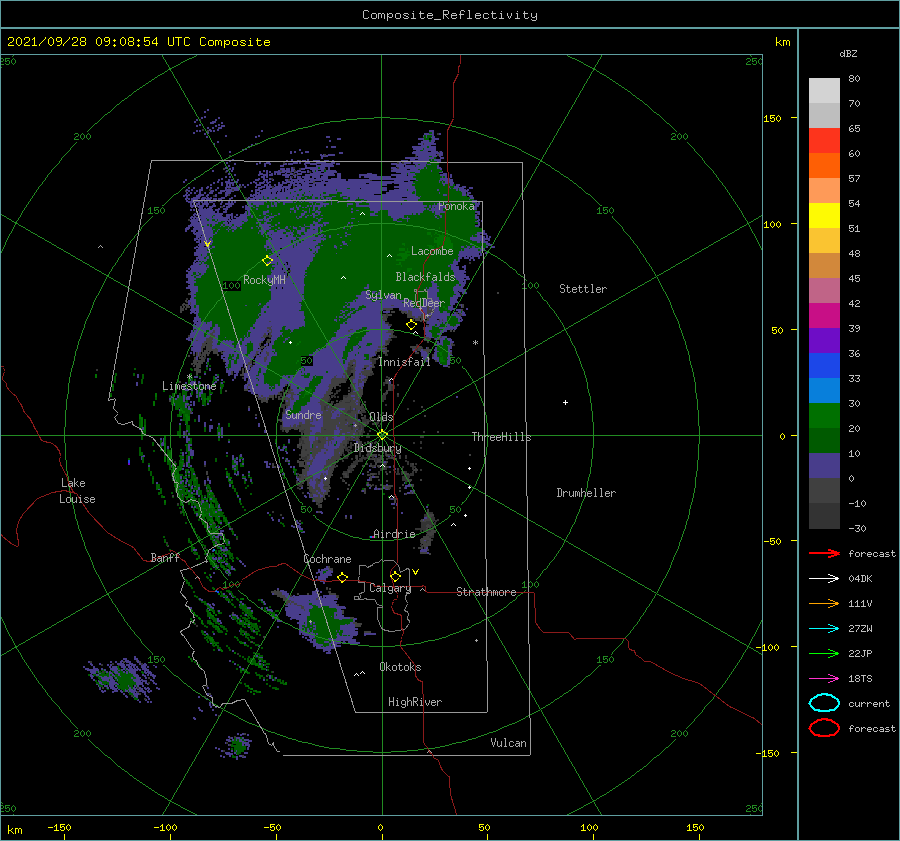Click the yellow diamond marker below Cochrane
This screenshot has height=841, width=900.
pos(343,577)
